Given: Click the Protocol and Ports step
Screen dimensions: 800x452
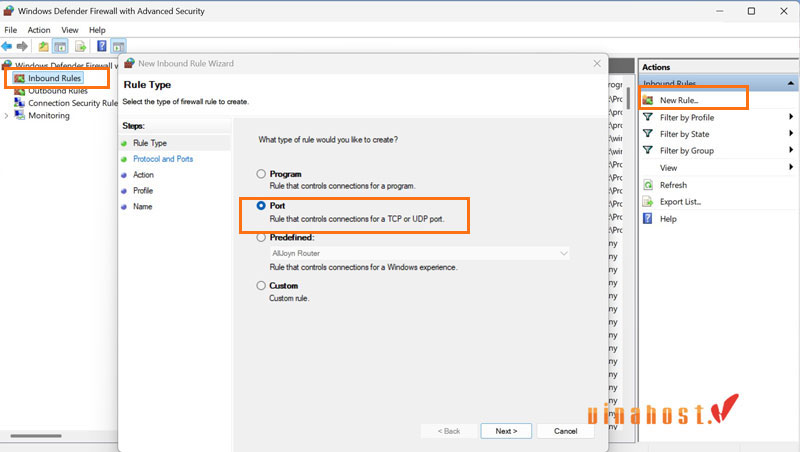Looking at the screenshot, I should point(163,159).
